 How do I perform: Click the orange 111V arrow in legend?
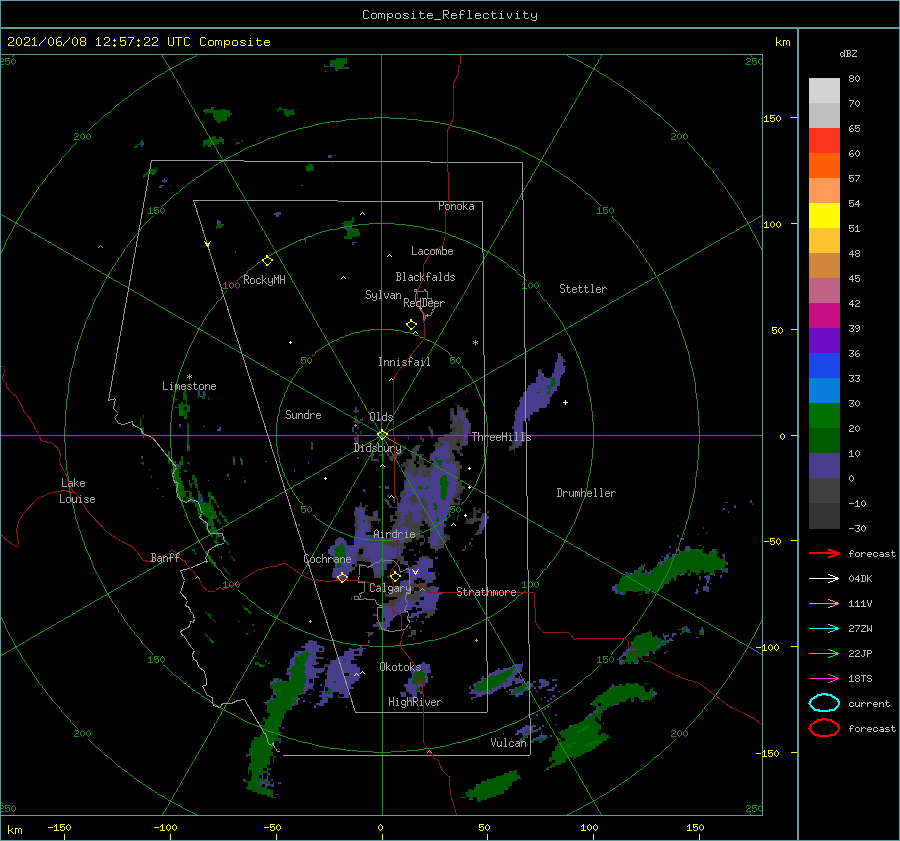pyautogui.click(x=824, y=603)
